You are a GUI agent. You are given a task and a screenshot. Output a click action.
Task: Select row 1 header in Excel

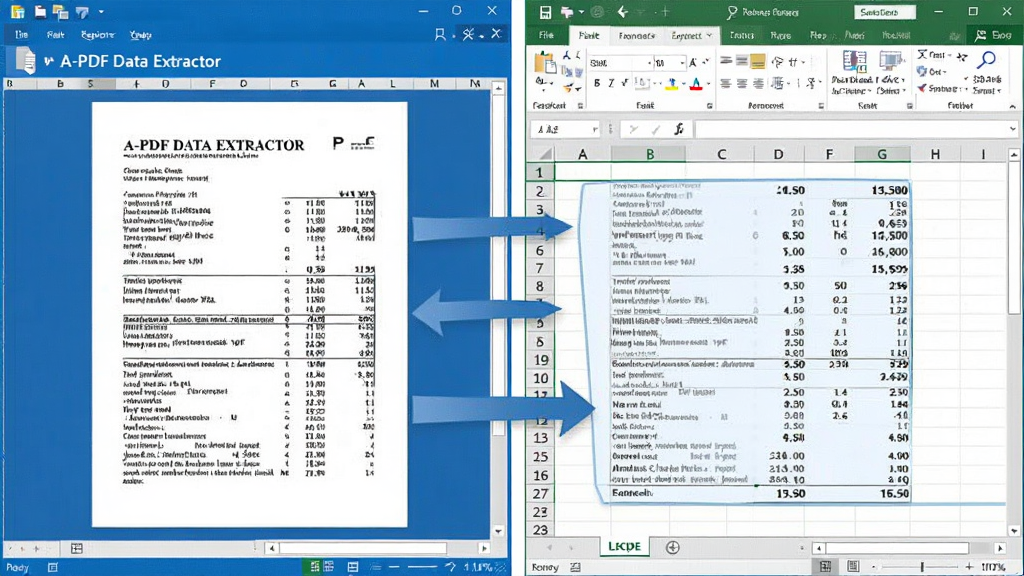(x=539, y=172)
